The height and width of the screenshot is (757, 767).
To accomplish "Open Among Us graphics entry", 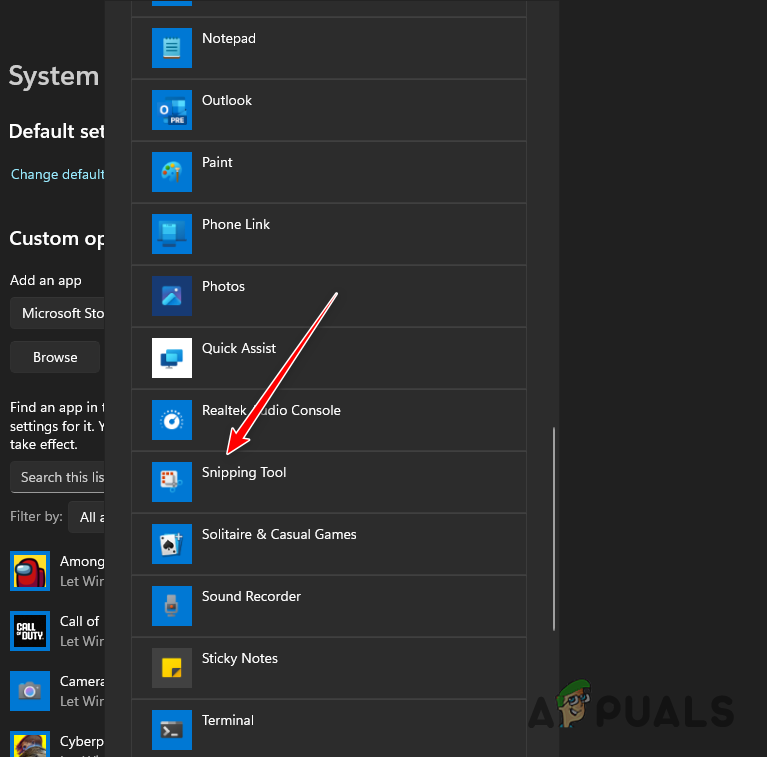I will pos(57,571).
